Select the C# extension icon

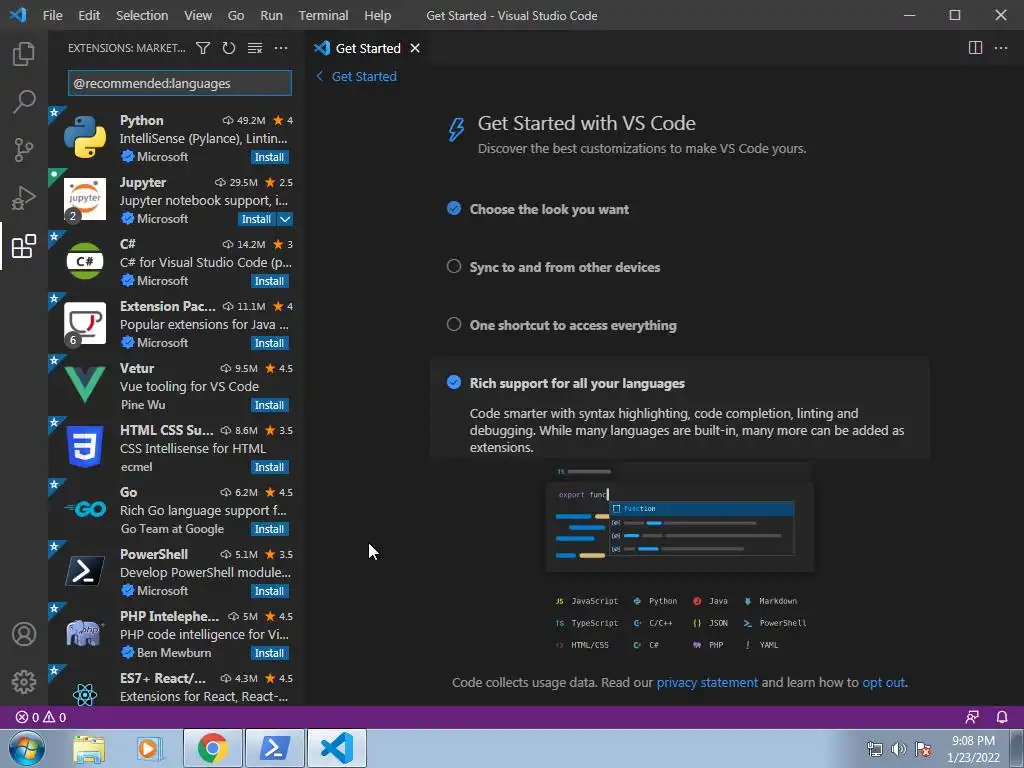pos(85,261)
